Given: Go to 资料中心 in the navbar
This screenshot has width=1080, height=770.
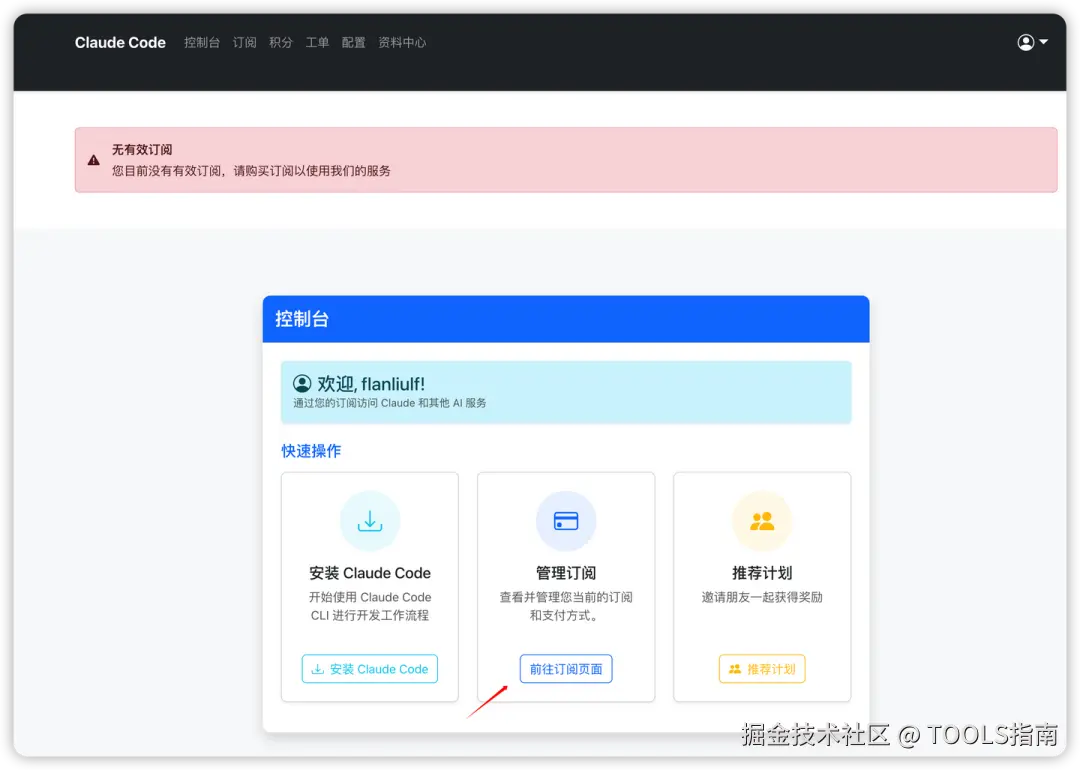Looking at the screenshot, I should (x=402, y=43).
